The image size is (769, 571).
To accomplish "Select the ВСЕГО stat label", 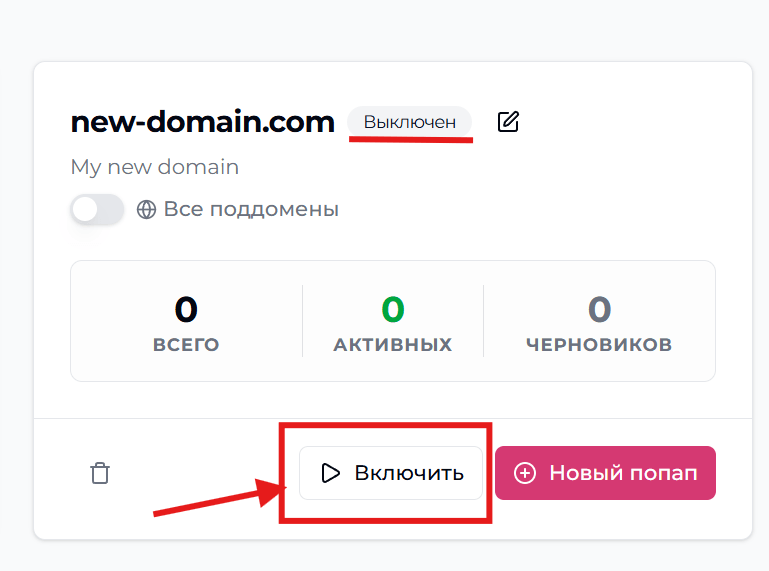I will (186, 344).
